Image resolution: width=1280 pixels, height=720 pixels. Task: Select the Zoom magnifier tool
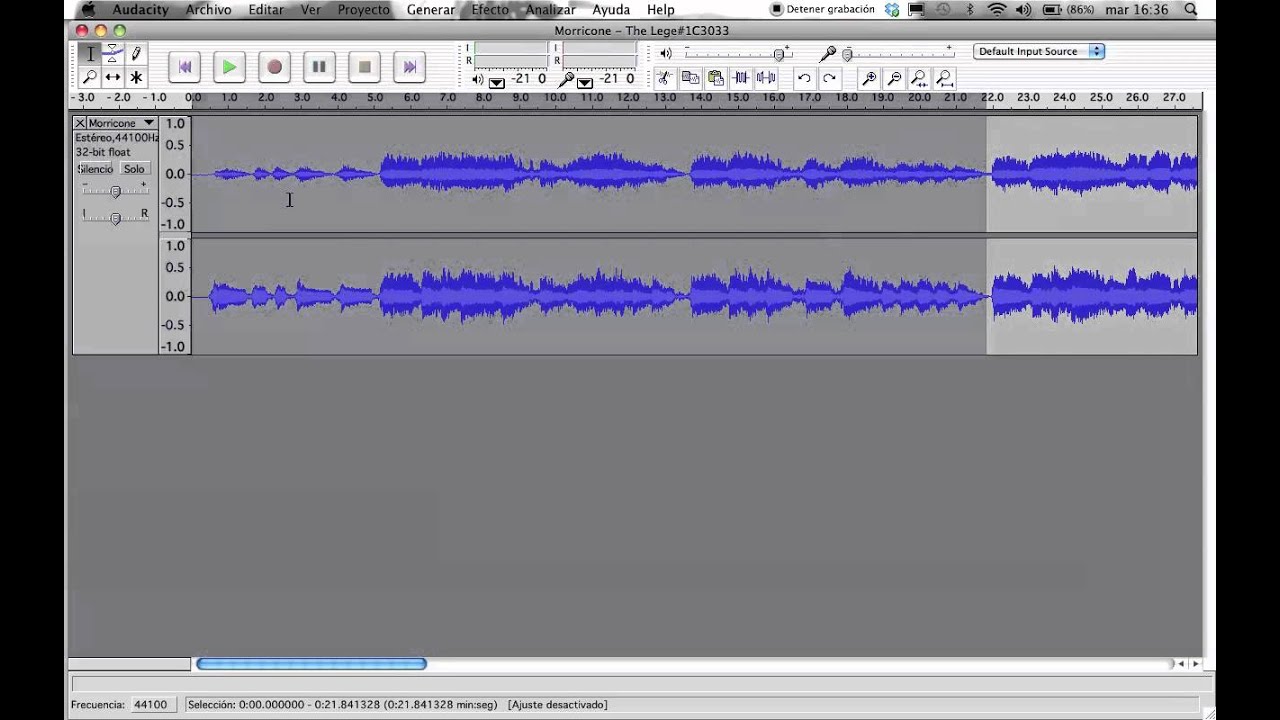[x=89, y=77]
